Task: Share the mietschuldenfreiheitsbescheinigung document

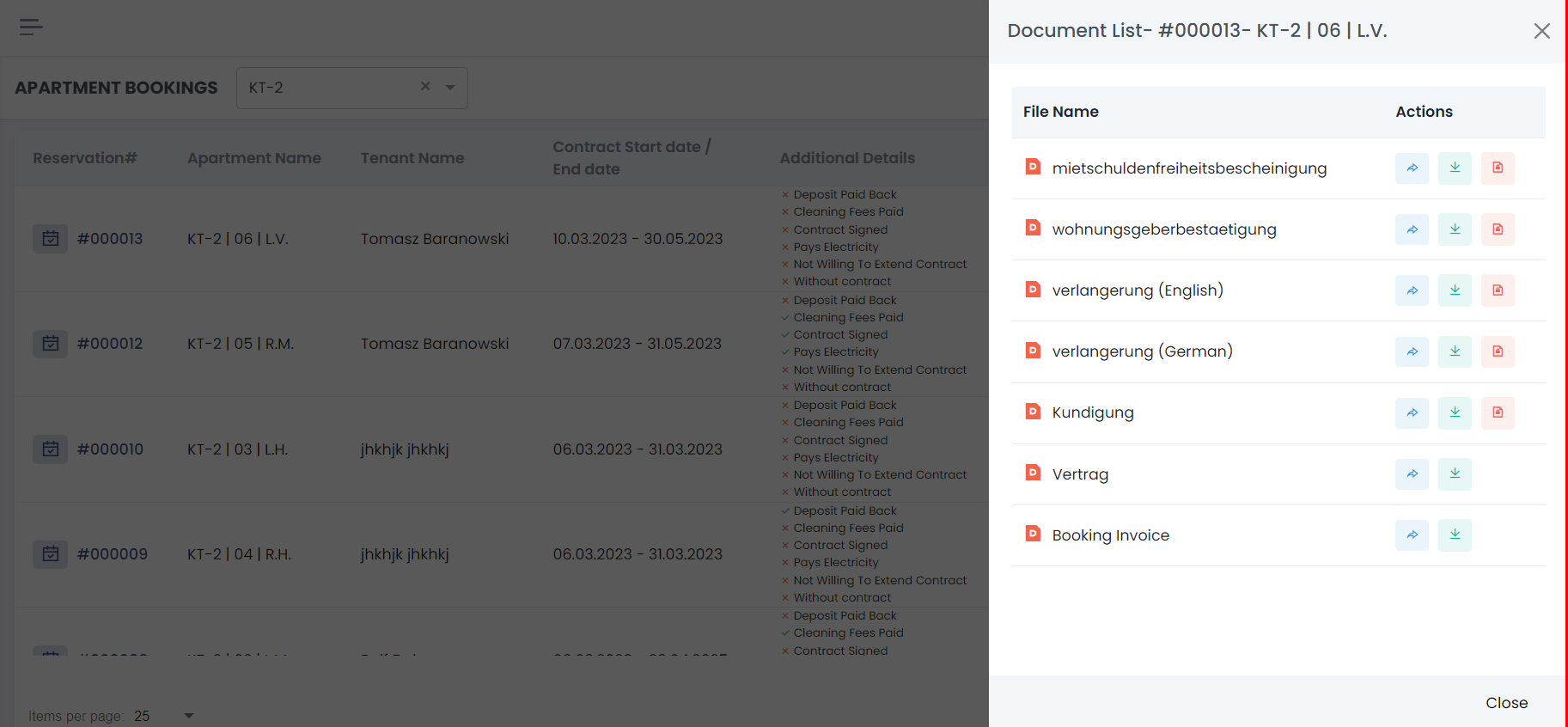Action: 1412,168
